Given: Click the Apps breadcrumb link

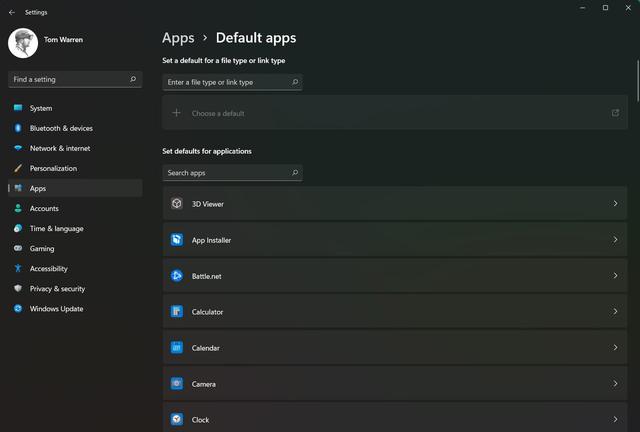Looking at the screenshot, I should pyautogui.click(x=178, y=38).
